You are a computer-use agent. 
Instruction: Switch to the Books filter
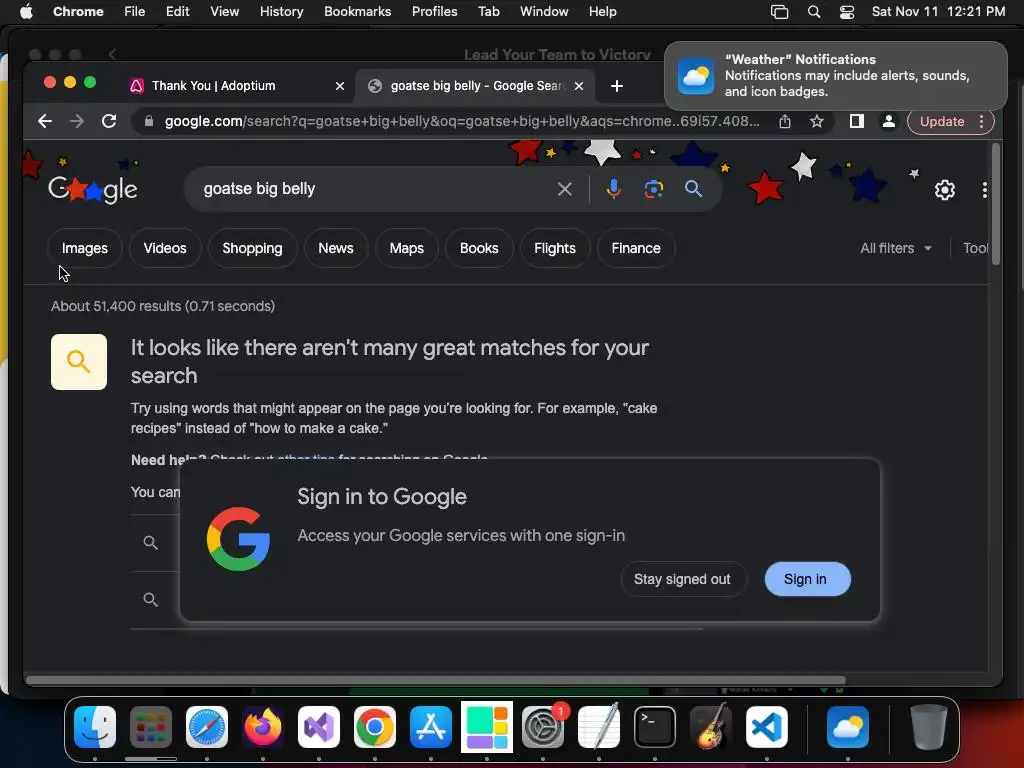click(x=479, y=248)
